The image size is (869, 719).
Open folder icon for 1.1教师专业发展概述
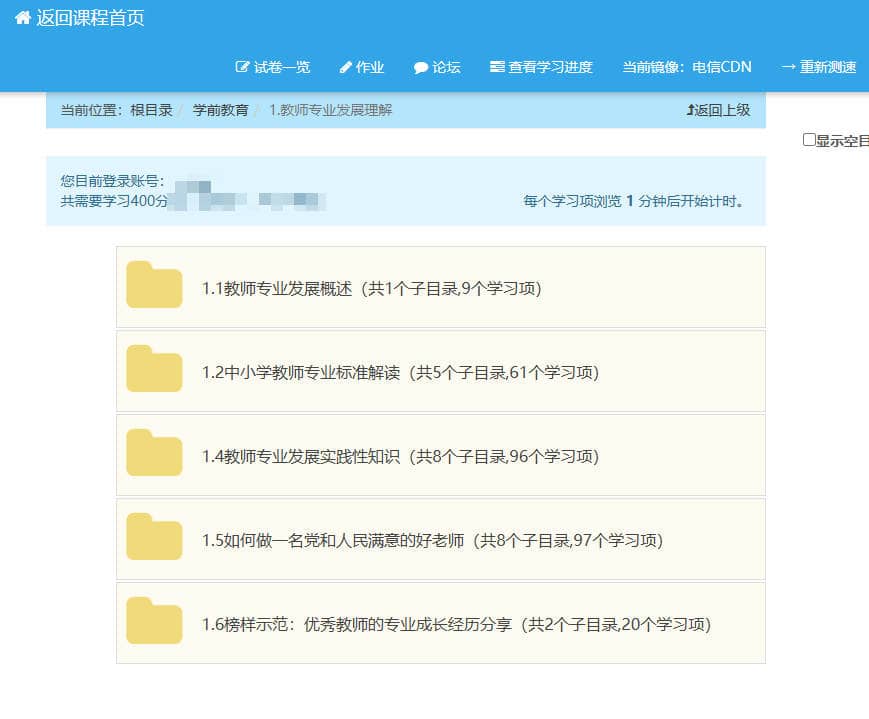[154, 286]
